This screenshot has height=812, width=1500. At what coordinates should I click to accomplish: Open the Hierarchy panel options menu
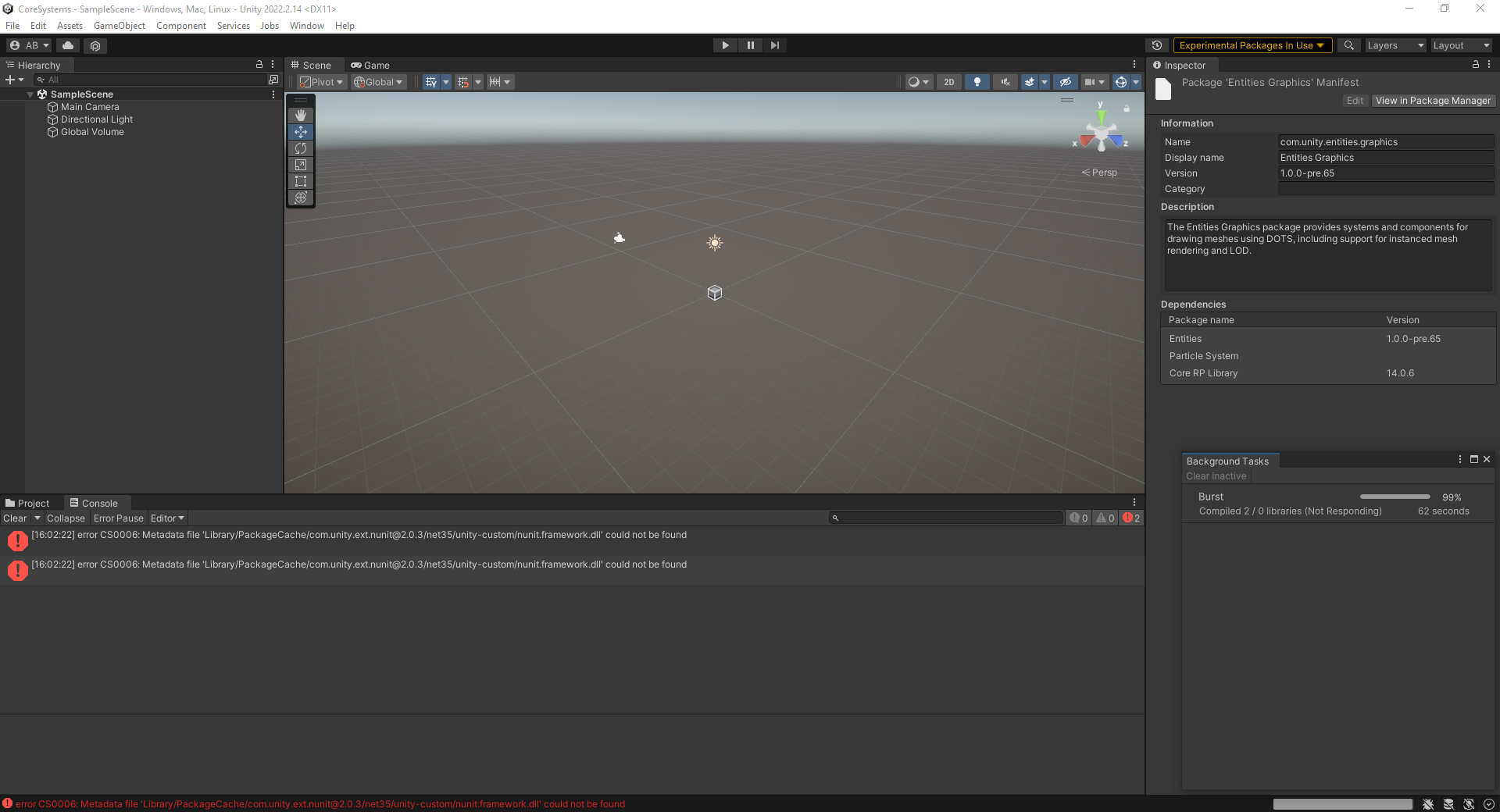tap(273, 65)
